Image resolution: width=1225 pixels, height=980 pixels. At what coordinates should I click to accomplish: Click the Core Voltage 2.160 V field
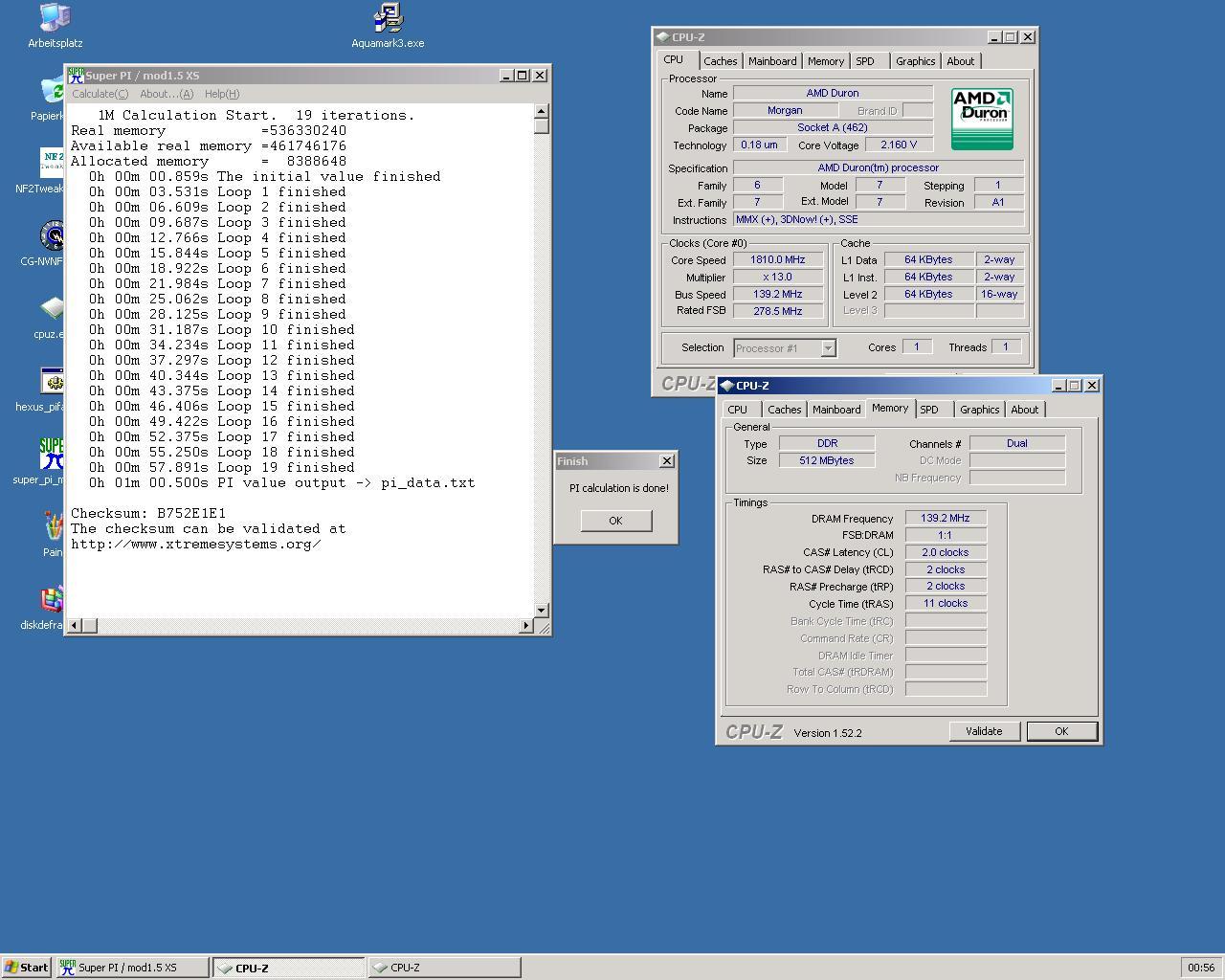[x=899, y=145]
